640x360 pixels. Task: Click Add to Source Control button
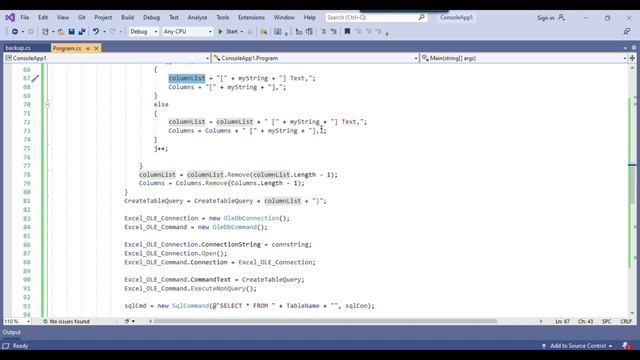click(578, 346)
